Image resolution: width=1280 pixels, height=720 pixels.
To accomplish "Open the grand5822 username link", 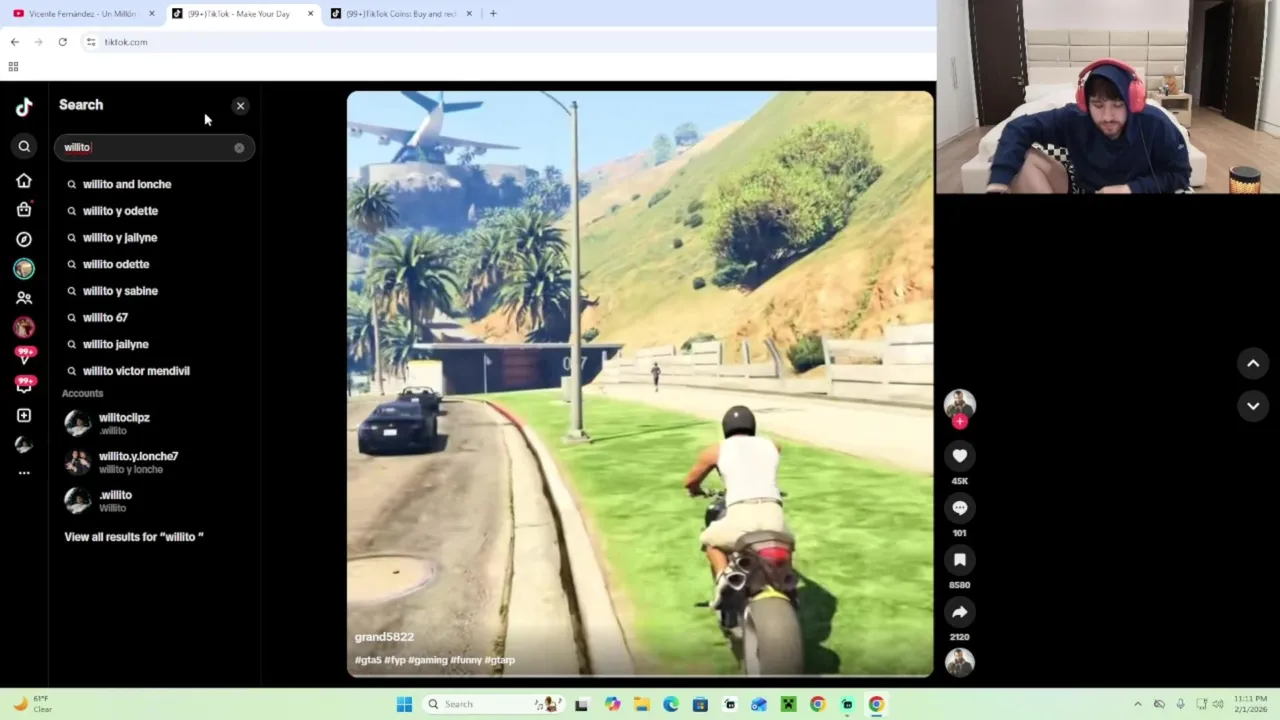I will click(x=384, y=637).
